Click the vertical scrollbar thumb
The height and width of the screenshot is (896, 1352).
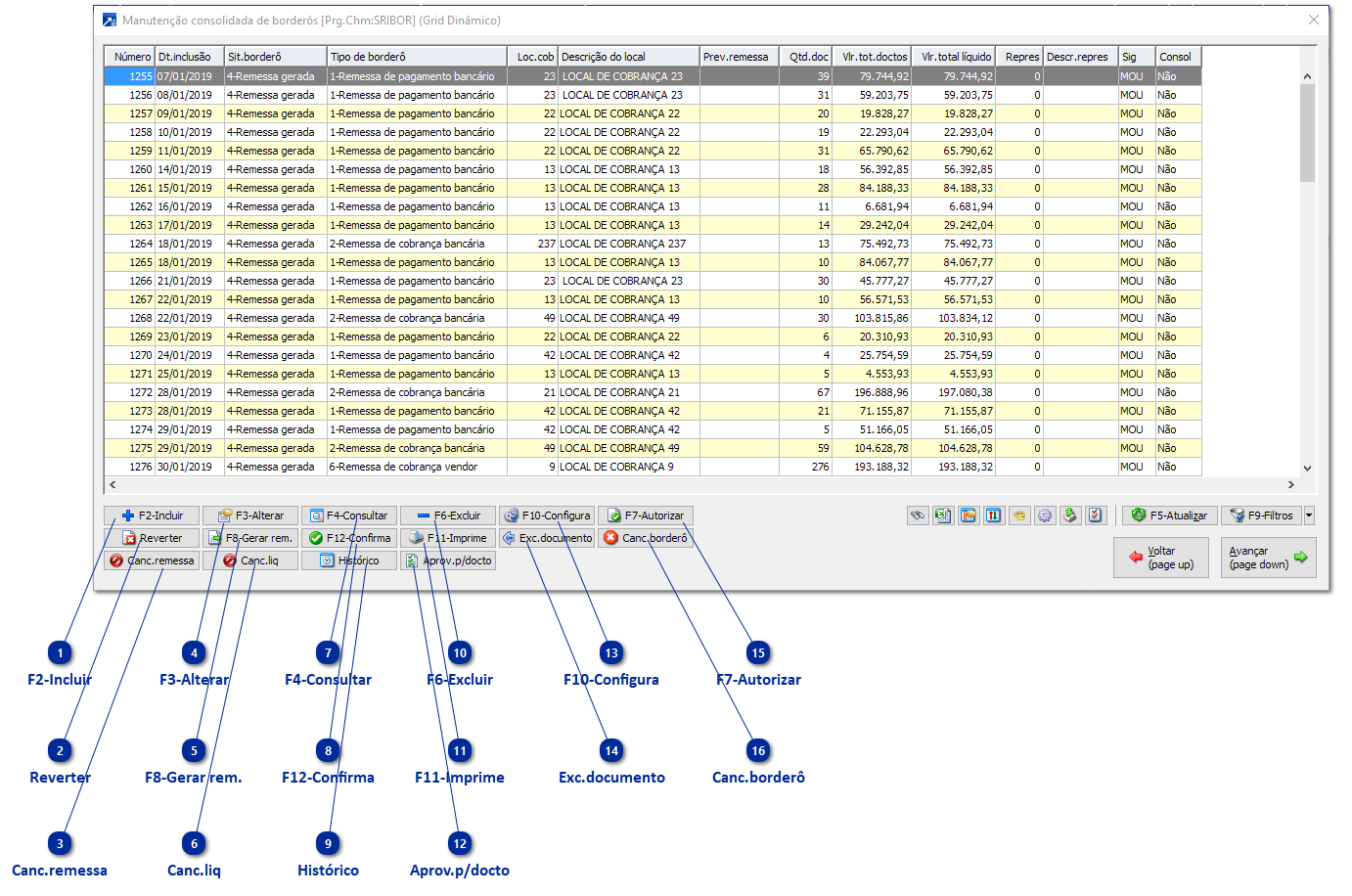[x=1307, y=133]
